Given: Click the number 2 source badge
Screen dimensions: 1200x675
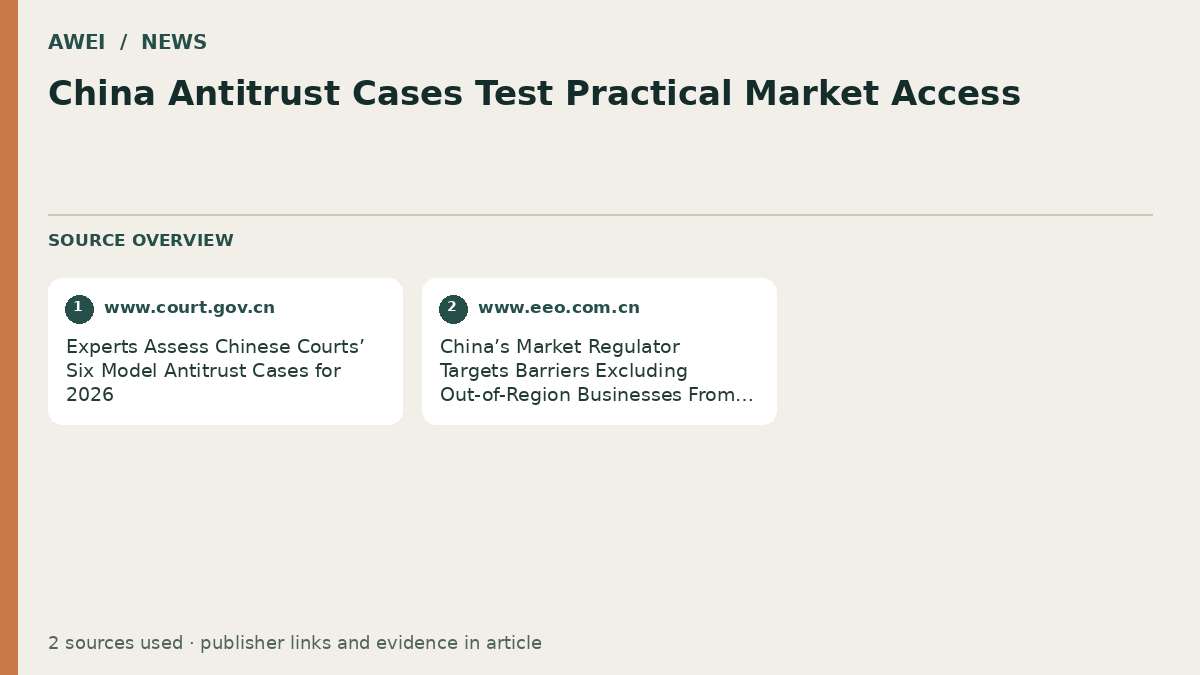Looking at the screenshot, I should point(453,309).
